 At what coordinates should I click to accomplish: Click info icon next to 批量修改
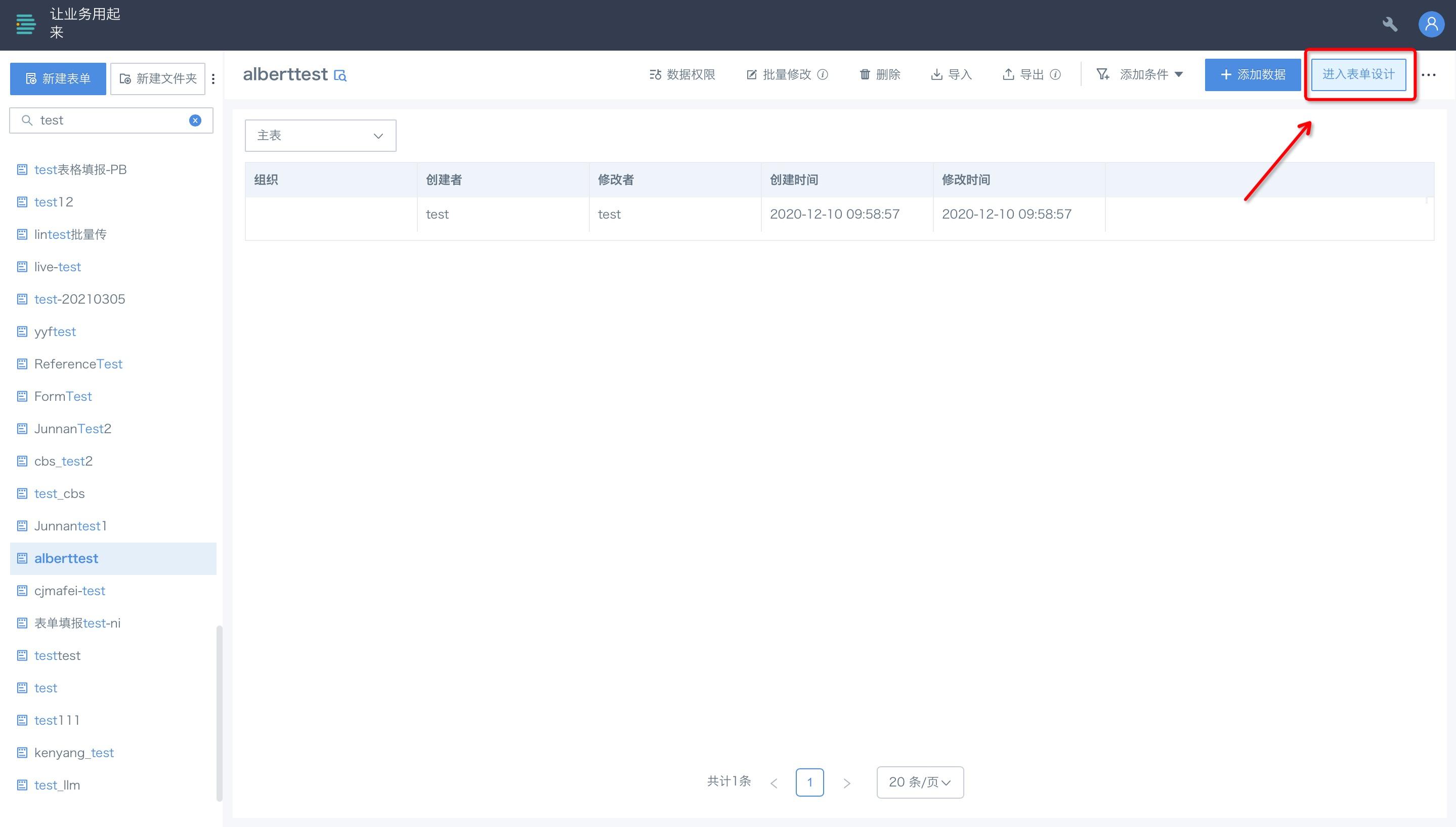(x=823, y=74)
